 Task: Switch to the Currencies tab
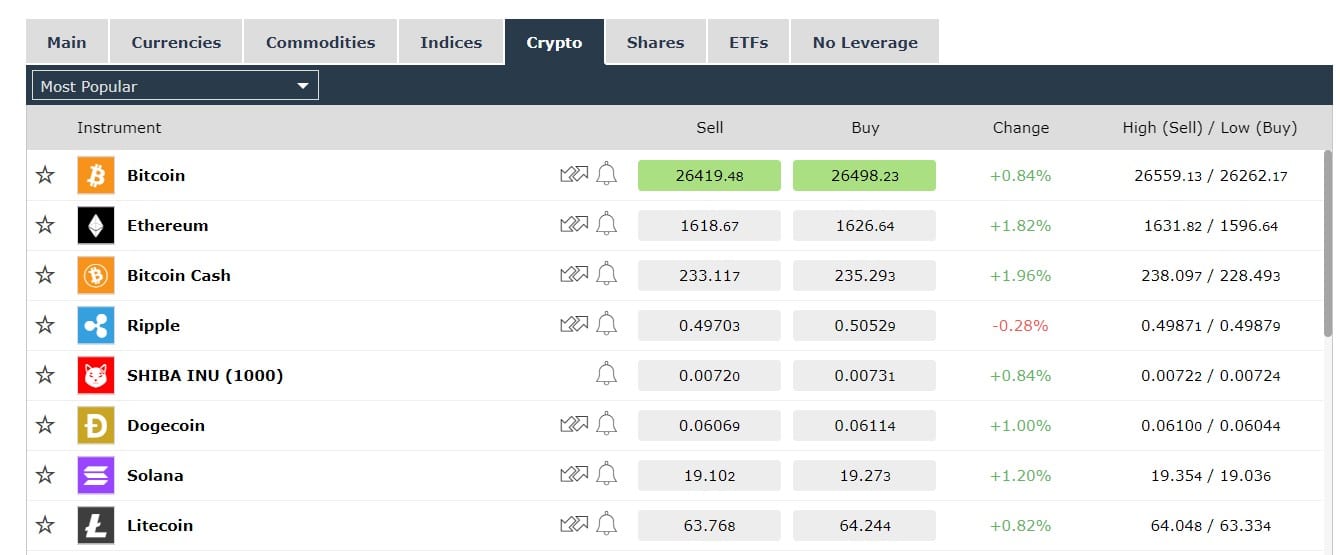pos(176,42)
